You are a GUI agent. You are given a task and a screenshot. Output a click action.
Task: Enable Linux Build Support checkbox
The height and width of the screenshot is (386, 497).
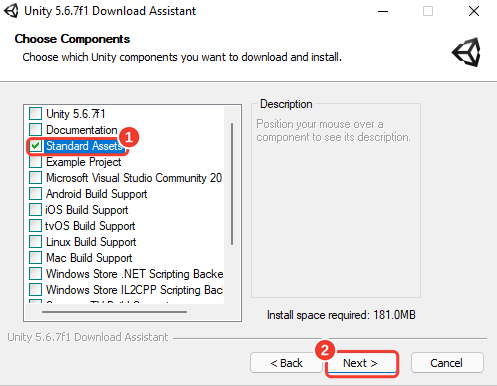(x=35, y=242)
